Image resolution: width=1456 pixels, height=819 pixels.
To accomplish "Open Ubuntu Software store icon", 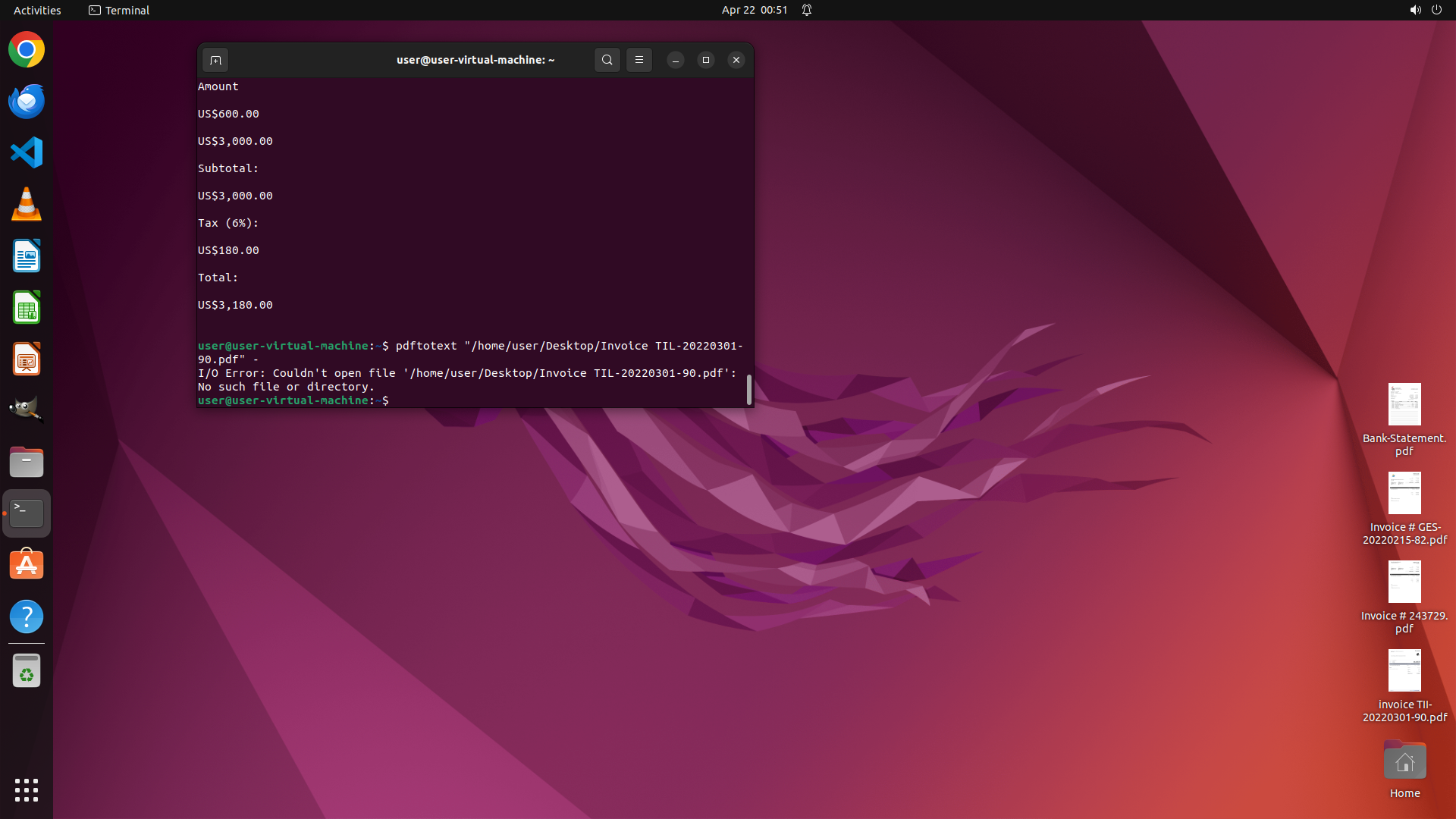I will (x=27, y=565).
